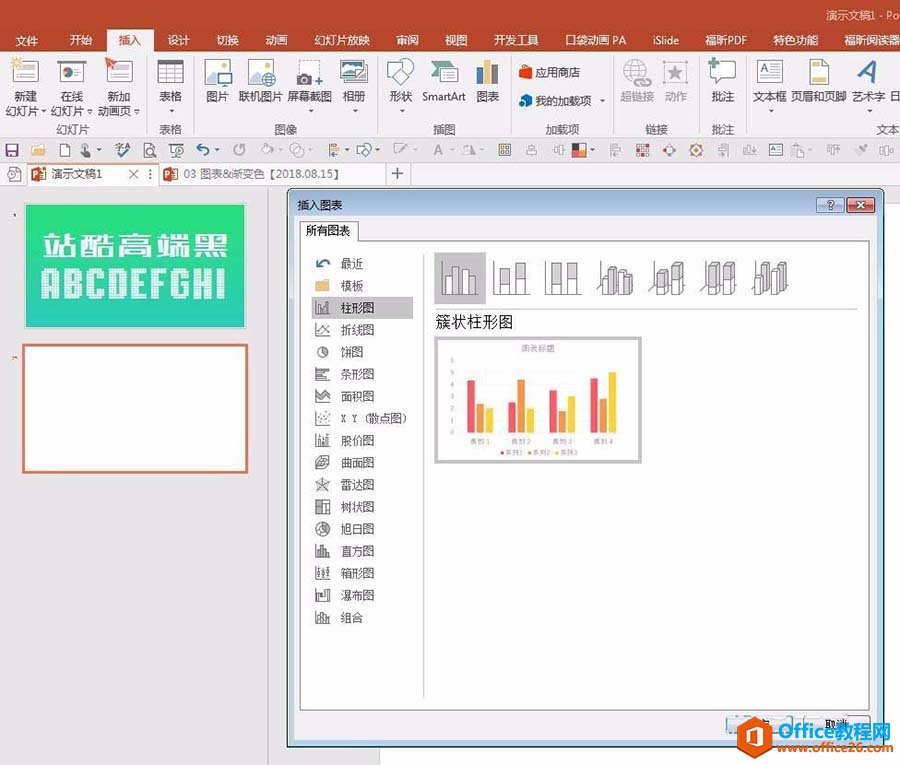Choose XY Scatter (散点图) category
The width and height of the screenshot is (900, 765).
coord(362,418)
